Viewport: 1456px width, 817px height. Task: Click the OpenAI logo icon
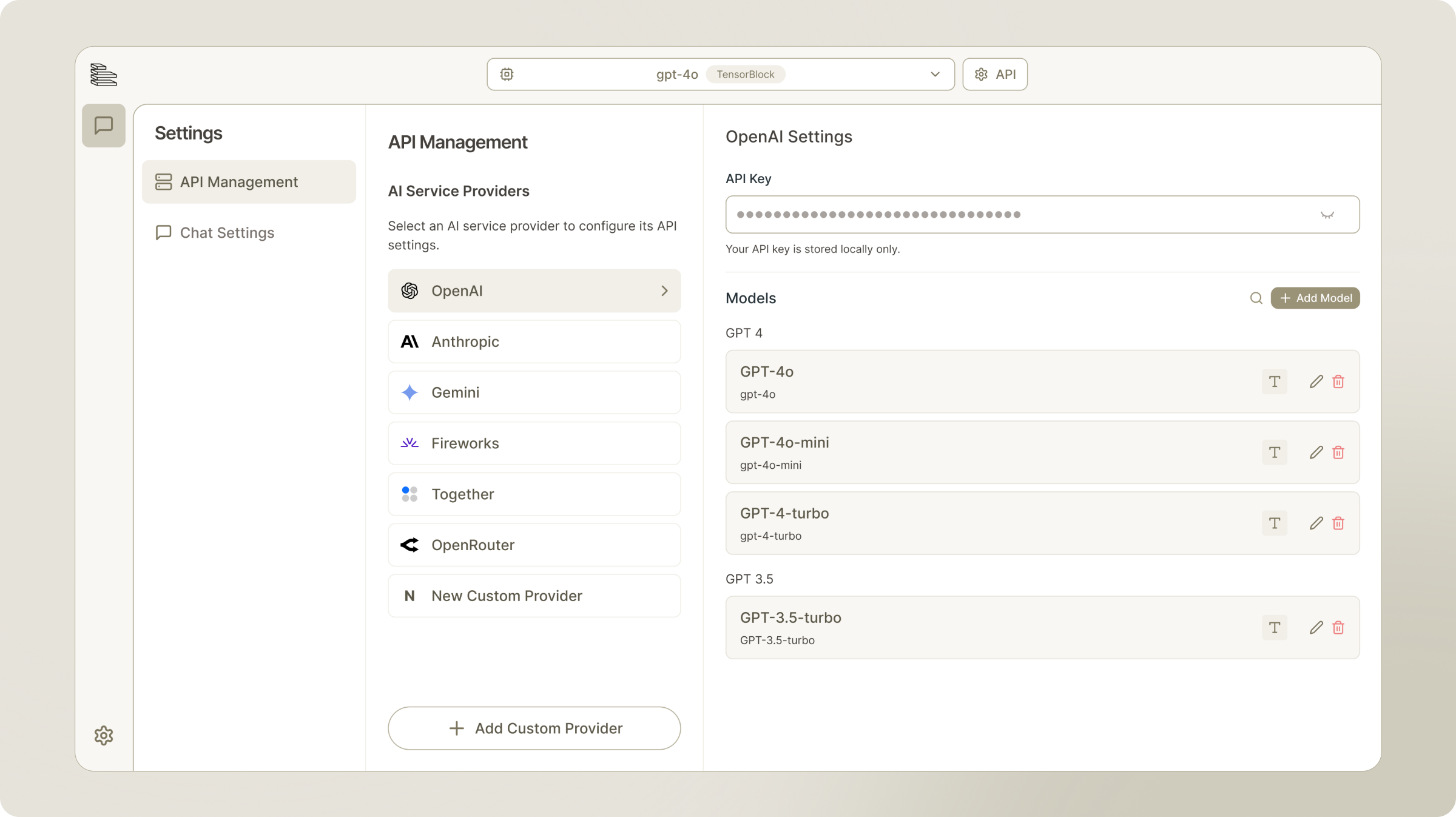(x=409, y=291)
